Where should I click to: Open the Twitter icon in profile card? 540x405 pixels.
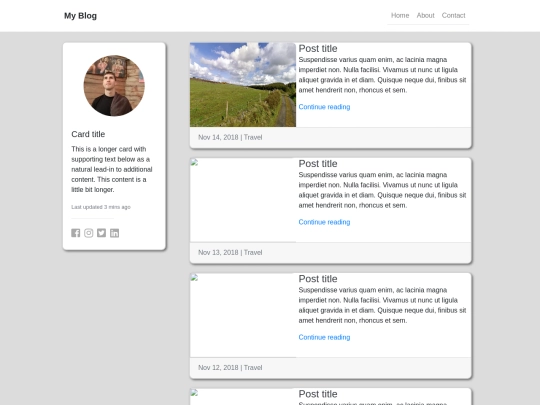[101, 233]
